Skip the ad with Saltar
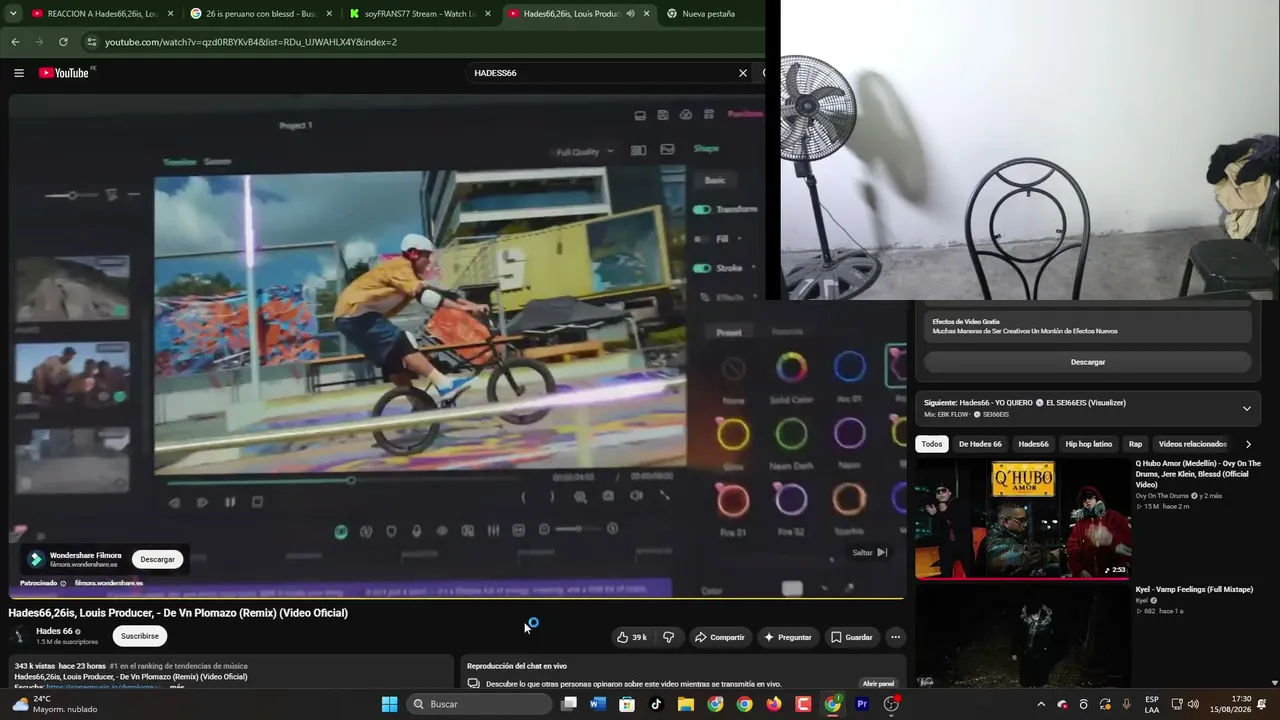Screen dimensions: 1280x720 [x=869, y=552]
